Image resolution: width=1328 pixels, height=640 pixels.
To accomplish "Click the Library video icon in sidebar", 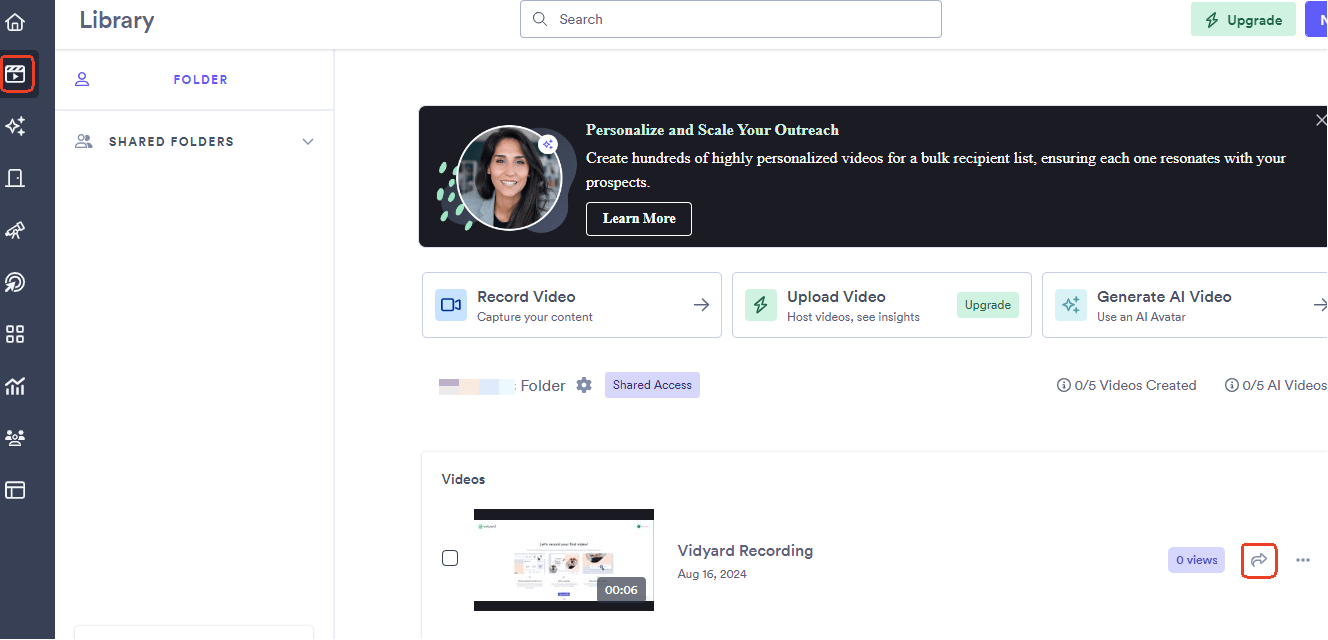I will click(16, 74).
